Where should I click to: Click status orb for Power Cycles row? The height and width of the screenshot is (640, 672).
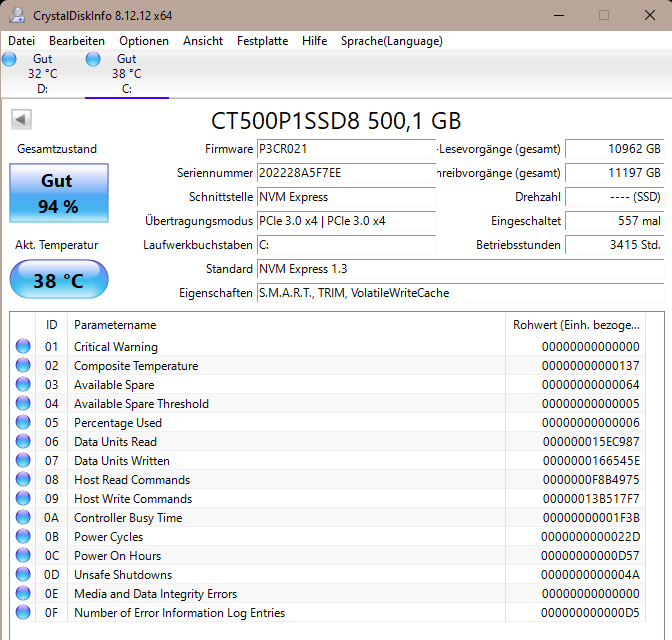(23, 536)
